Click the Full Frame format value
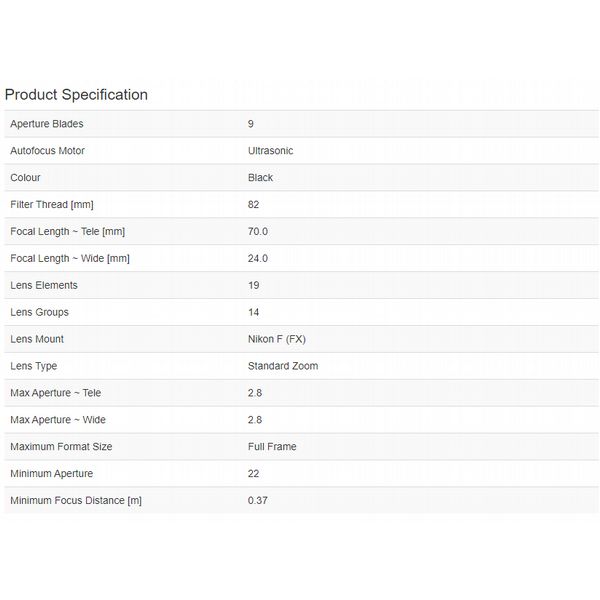This screenshot has width=600, height=600. tap(272, 447)
